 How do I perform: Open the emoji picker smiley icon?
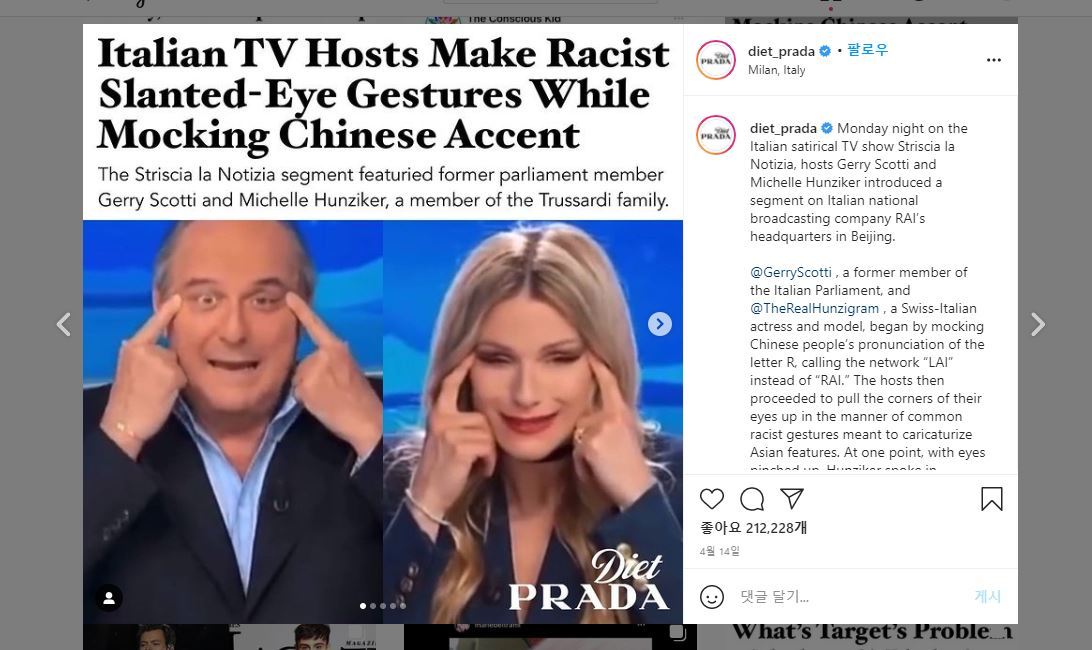pos(712,597)
